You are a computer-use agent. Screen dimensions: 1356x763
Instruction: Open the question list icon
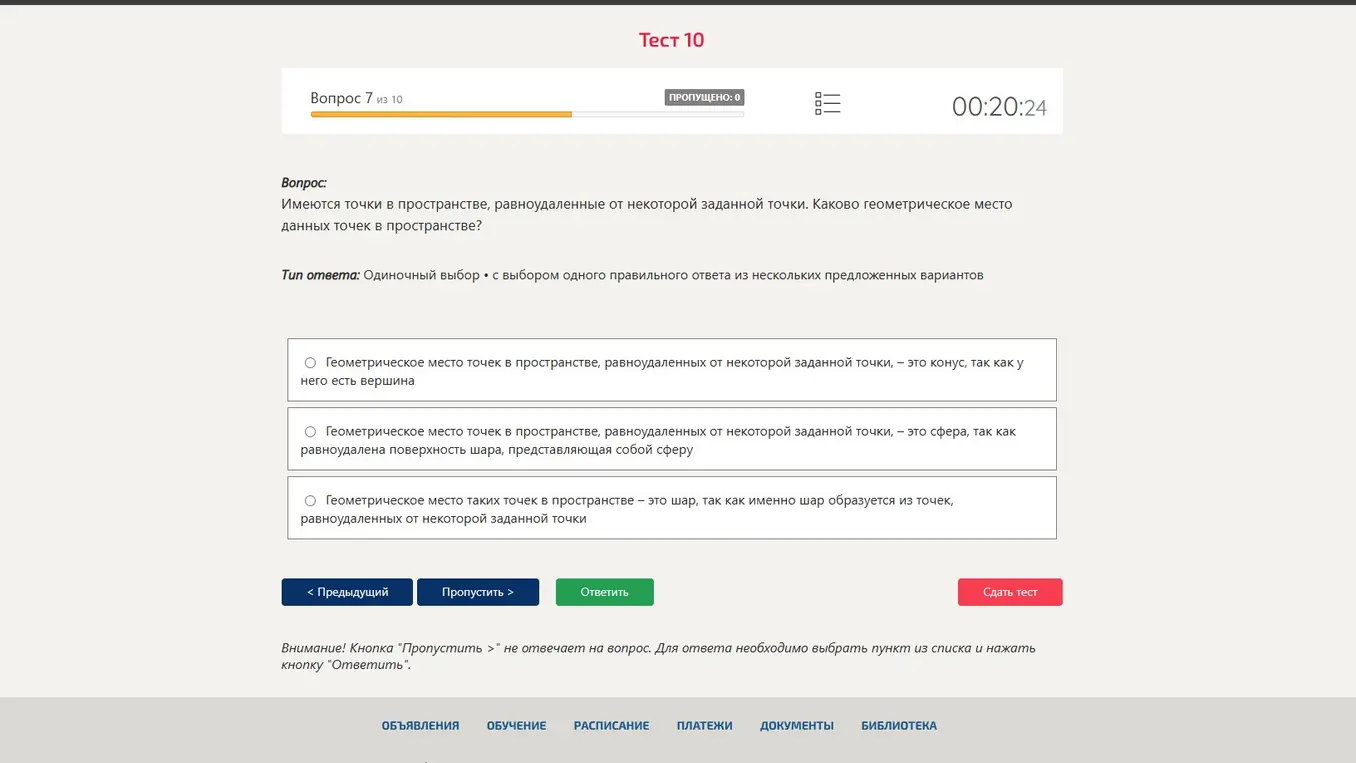pos(827,103)
